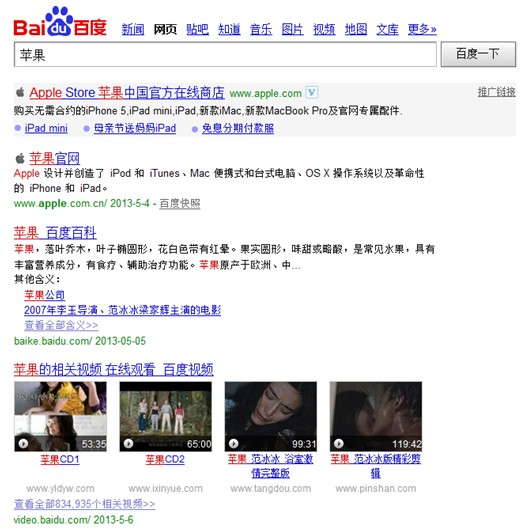This screenshot has height=531, width=525.
Task: Open 苹果的相关视频 在线观看 百度视频 result
Action: (x=113, y=369)
